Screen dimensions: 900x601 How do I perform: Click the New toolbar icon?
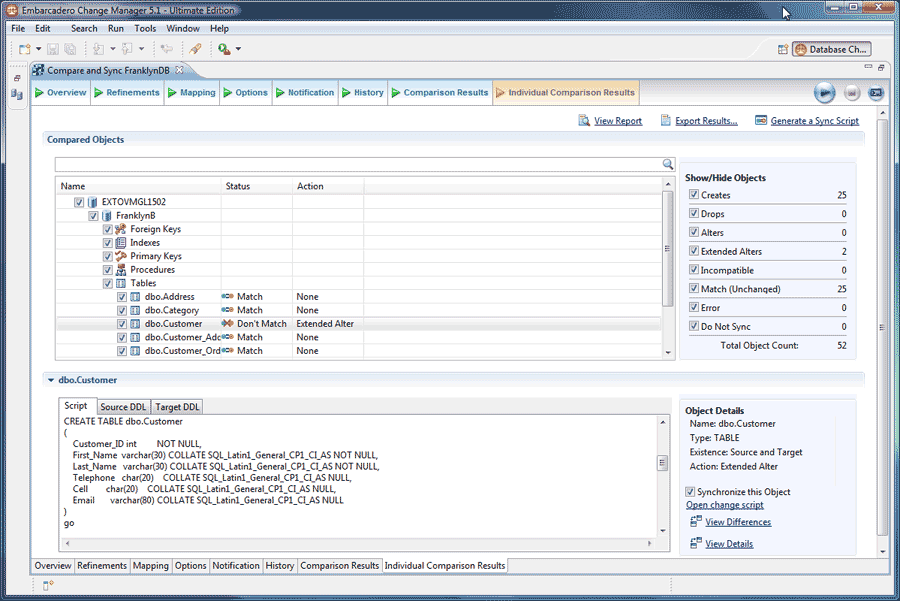tap(24, 49)
